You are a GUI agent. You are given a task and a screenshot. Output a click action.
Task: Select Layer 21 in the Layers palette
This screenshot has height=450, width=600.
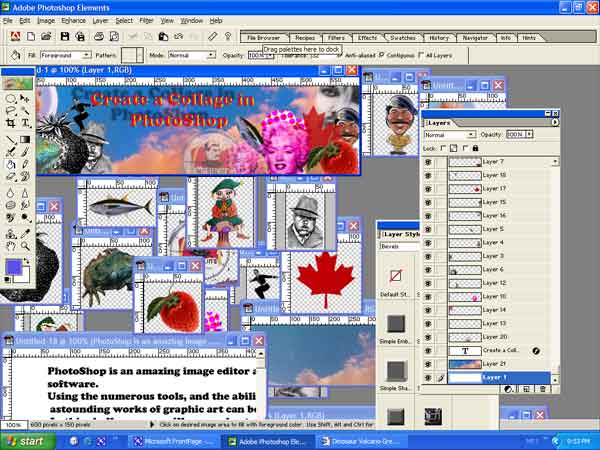coord(495,364)
